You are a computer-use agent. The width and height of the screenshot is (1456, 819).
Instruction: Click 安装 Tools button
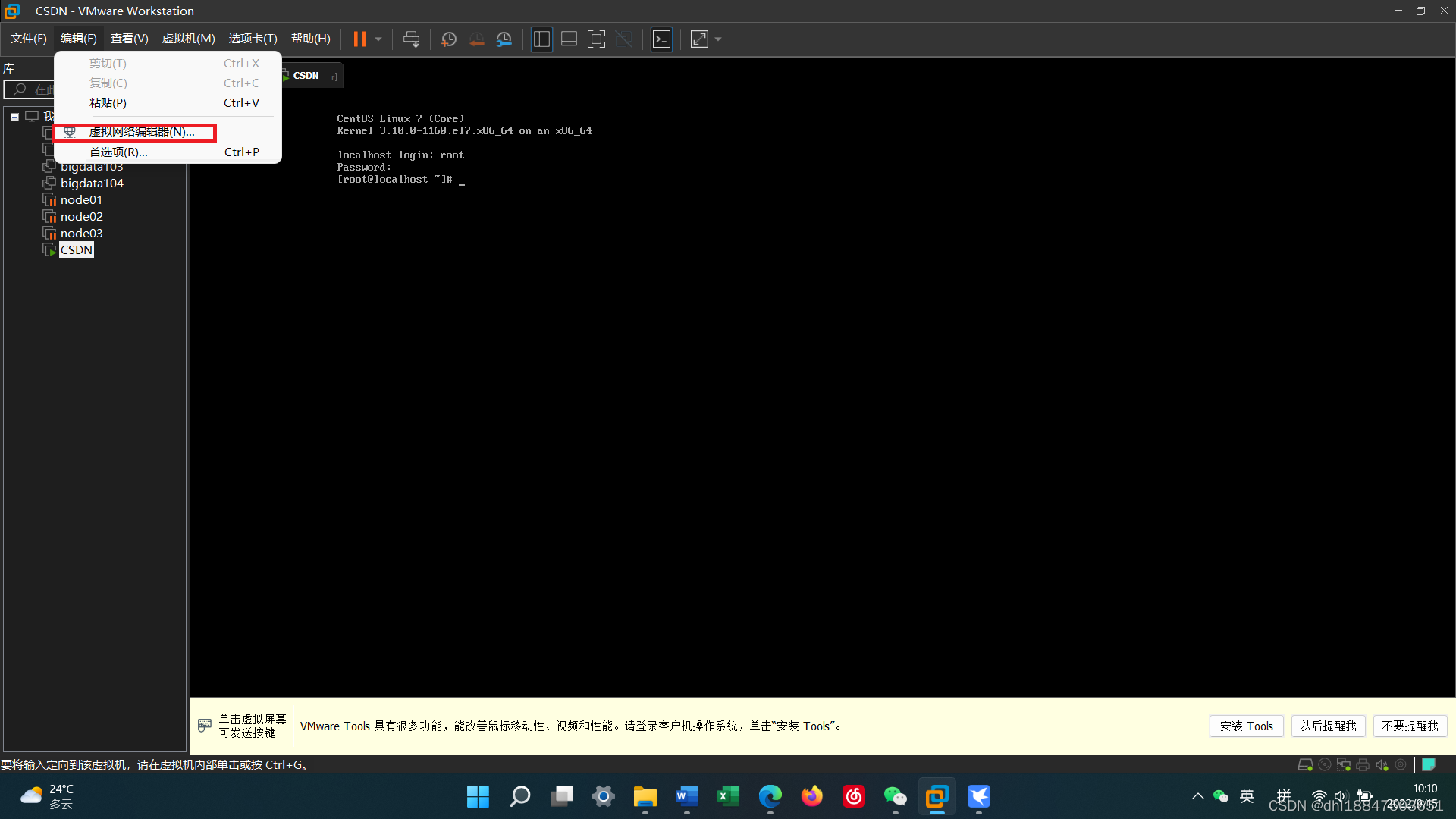[1246, 726]
